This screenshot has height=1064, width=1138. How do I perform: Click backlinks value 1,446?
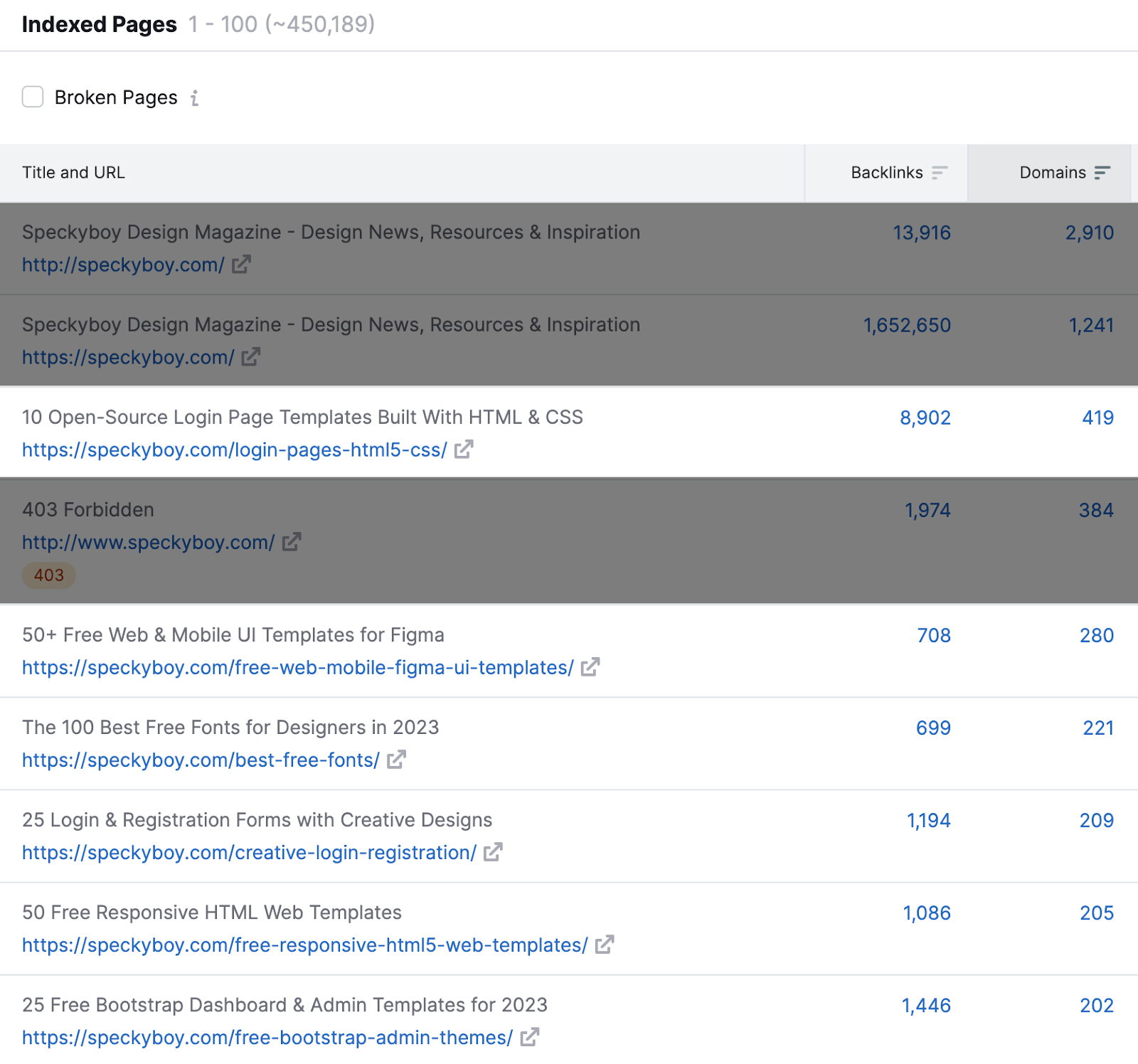pyautogui.click(x=926, y=1005)
